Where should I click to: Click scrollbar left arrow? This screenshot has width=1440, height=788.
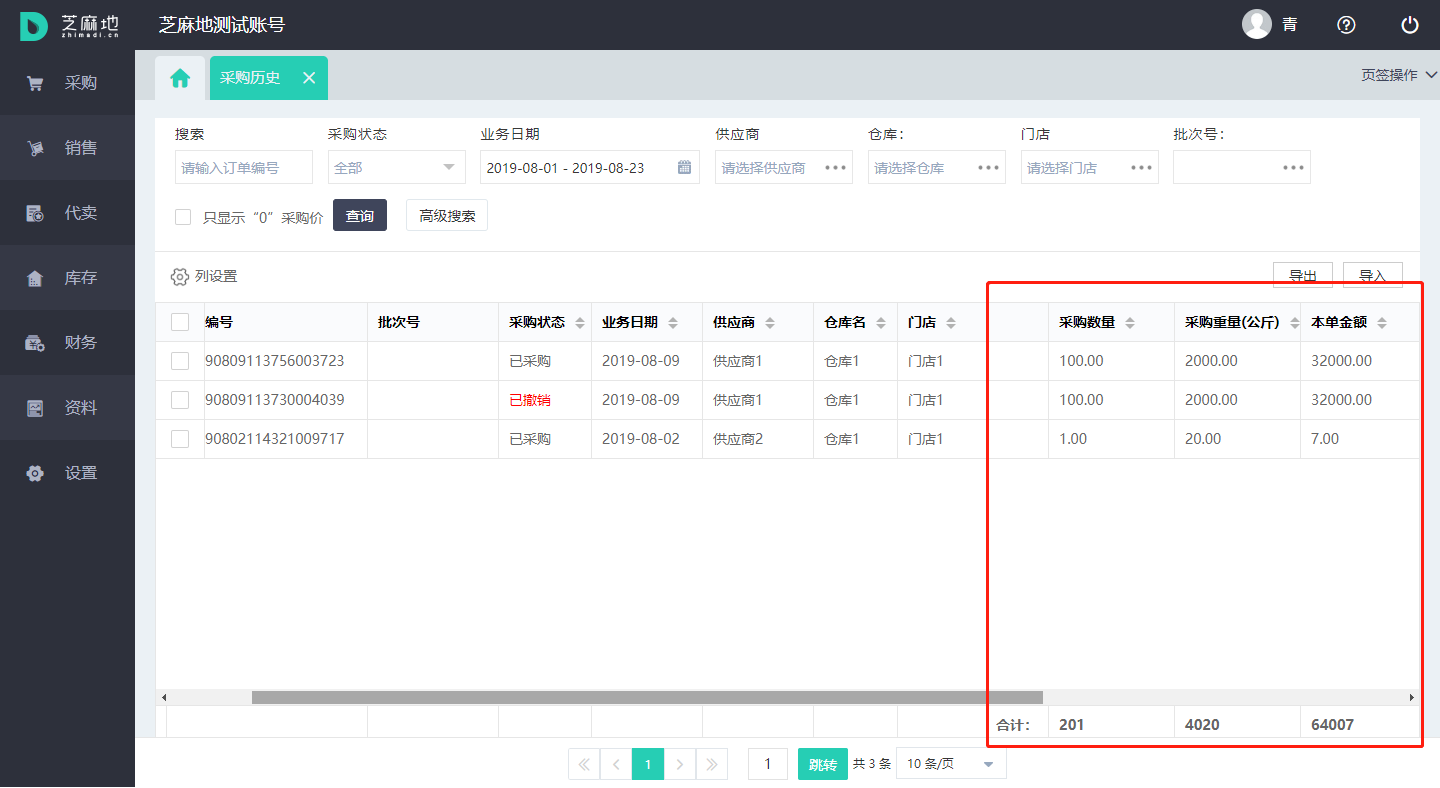[x=164, y=697]
